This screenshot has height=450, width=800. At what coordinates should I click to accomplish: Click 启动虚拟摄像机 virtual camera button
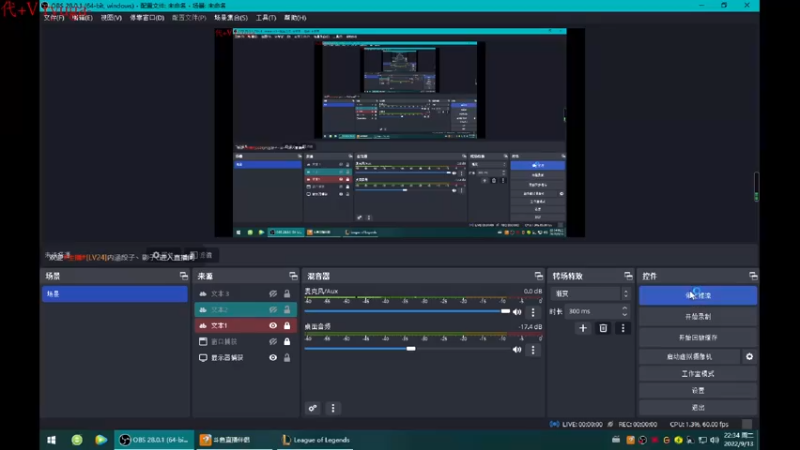[x=689, y=357]
